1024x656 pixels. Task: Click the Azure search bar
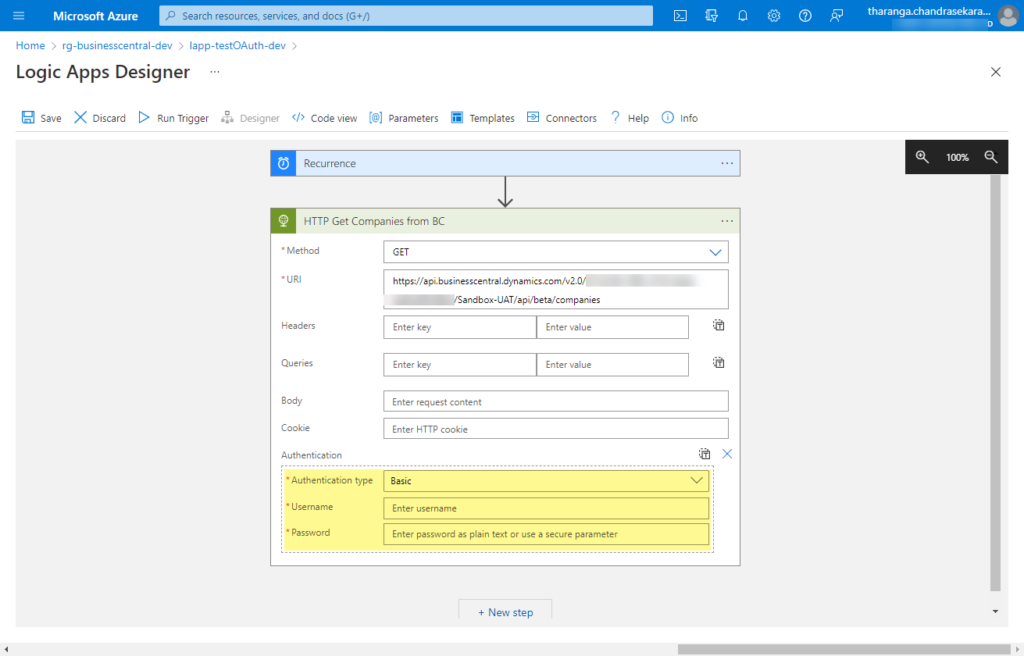coord(406,16)
